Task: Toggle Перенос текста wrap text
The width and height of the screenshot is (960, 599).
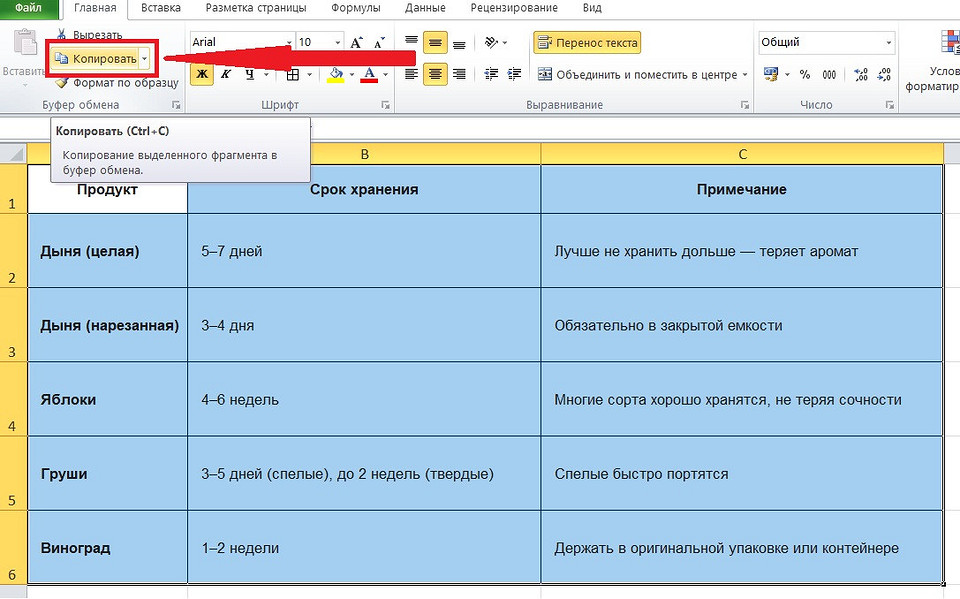Action: point(586,43)
